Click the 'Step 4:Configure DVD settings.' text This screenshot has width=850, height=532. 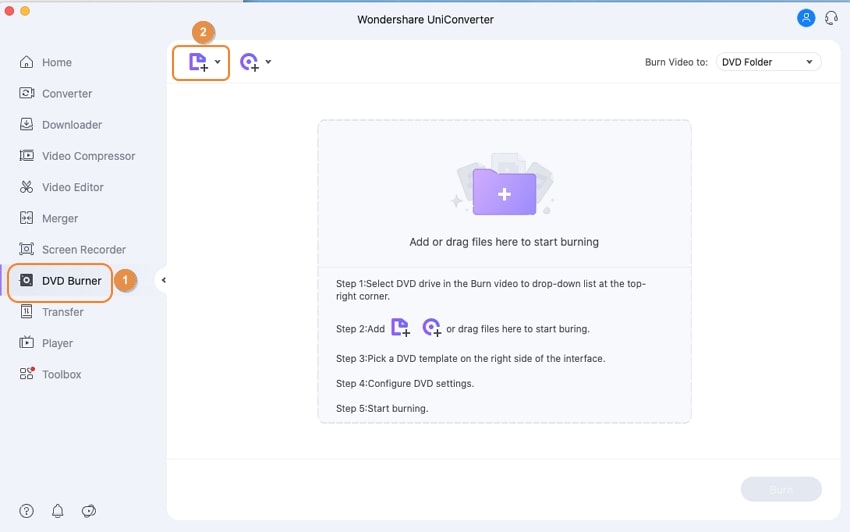tap(405, 383)
